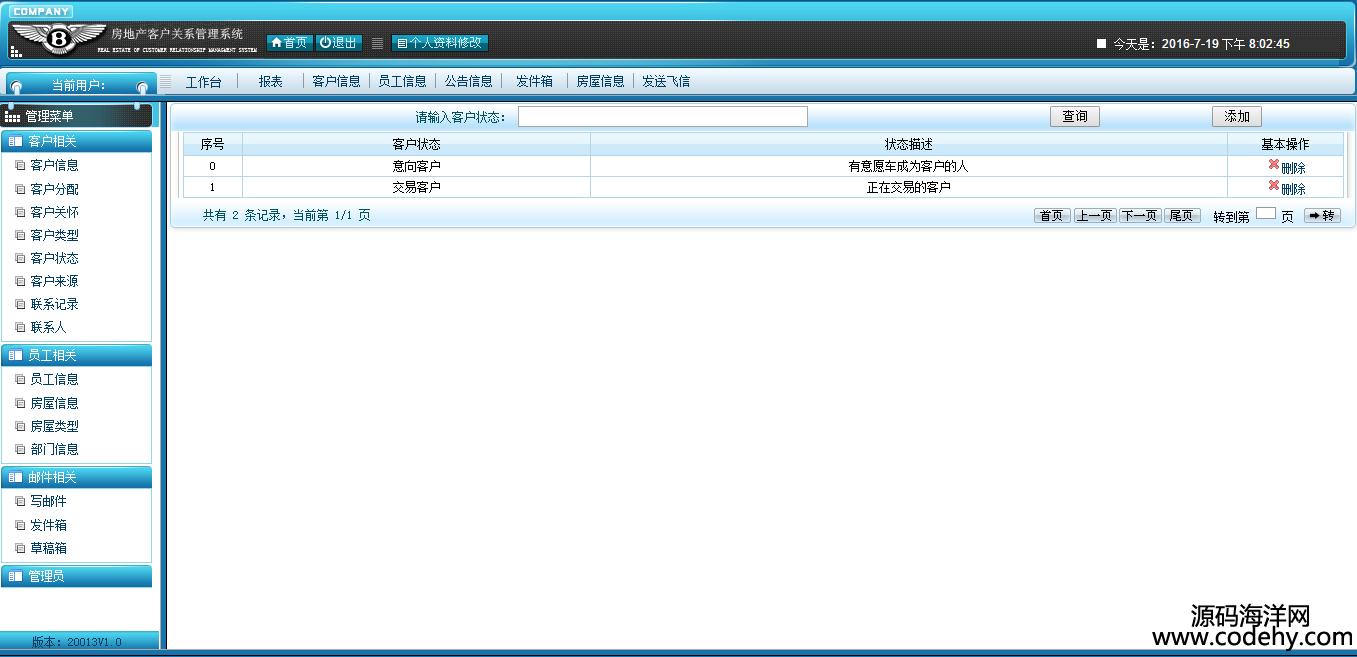The height and width of the screenshot is (657, 1357).
Task: Go to 下一页 next page
Action: [x=1139, y=215]
